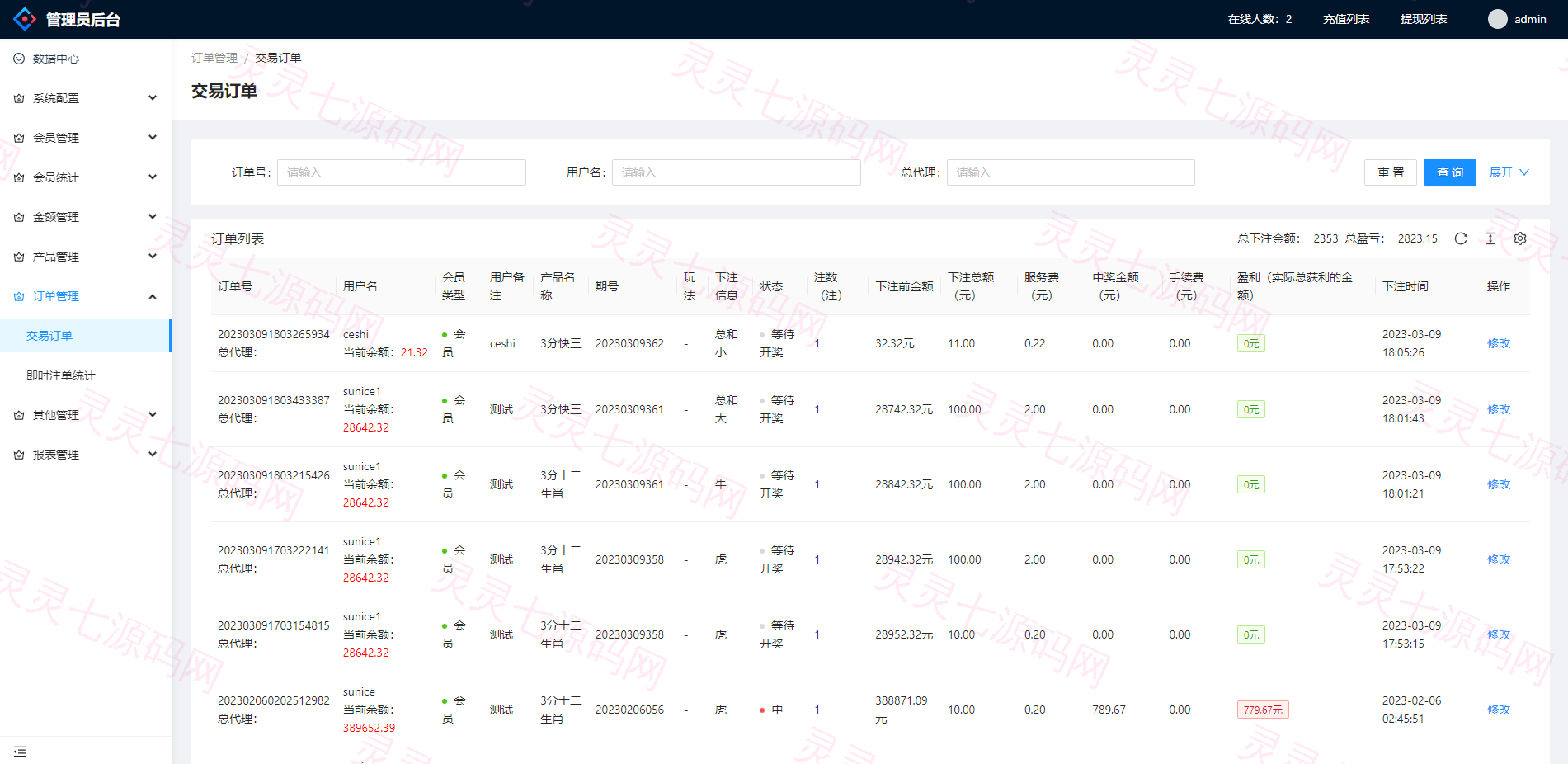Click the admin avatar icon

[1498, 19]
